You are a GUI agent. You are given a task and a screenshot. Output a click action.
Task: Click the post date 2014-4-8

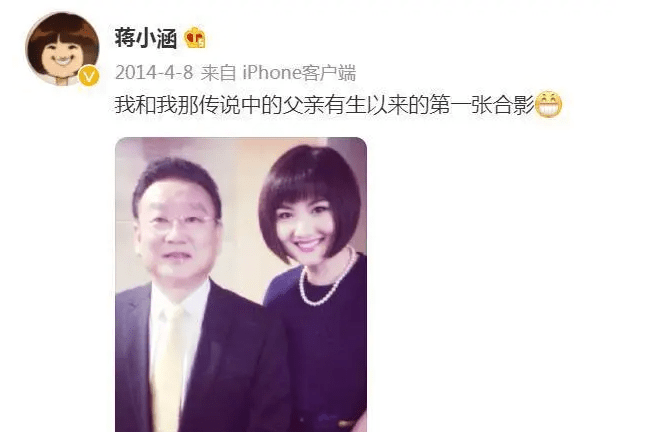pos(154,73)
